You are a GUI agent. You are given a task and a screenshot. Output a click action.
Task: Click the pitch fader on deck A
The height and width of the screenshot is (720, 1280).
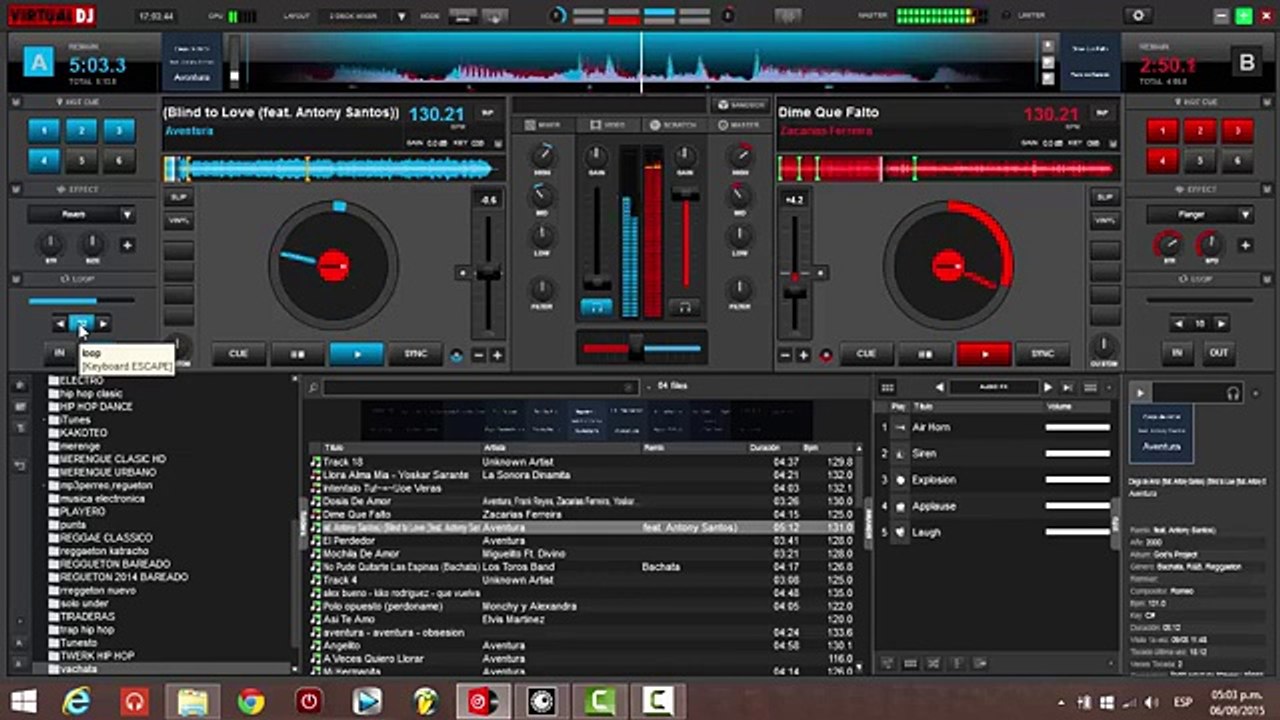tap(488, 272)
